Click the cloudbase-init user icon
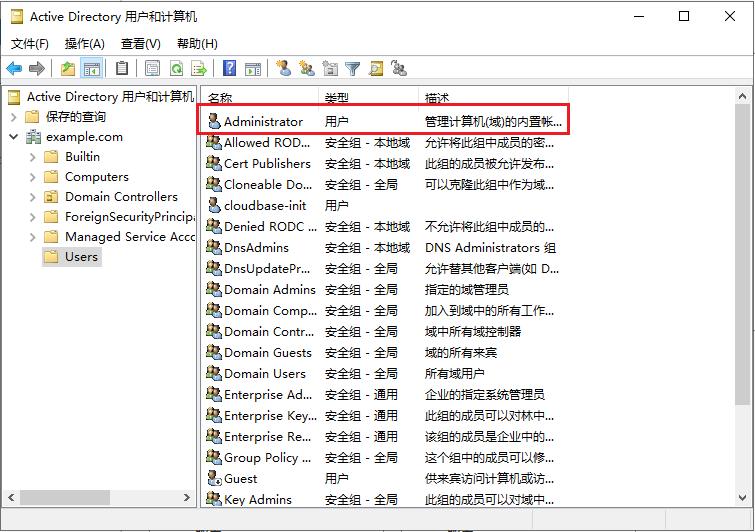 214,205
